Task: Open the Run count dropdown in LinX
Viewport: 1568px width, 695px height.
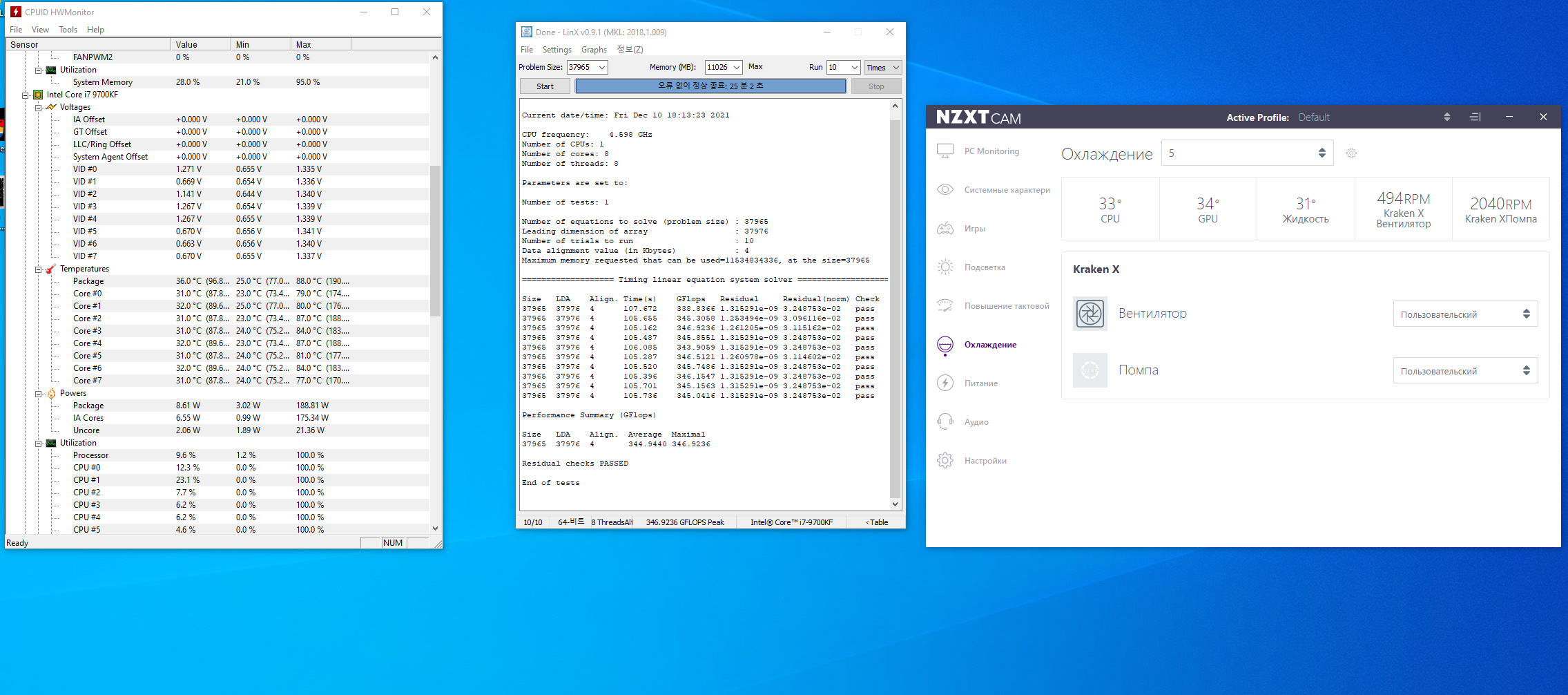Action: [x=855, y=67]
